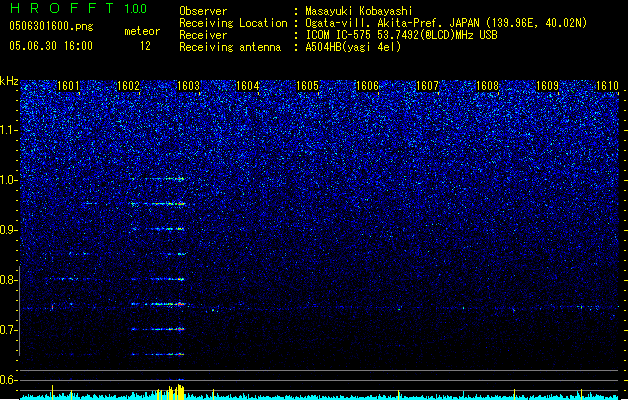Image resolution: width=629 pixels, height=400 pixels.
Task: Click the date stamp 05.06.30 16:00
Action: (x=51, y=46)
